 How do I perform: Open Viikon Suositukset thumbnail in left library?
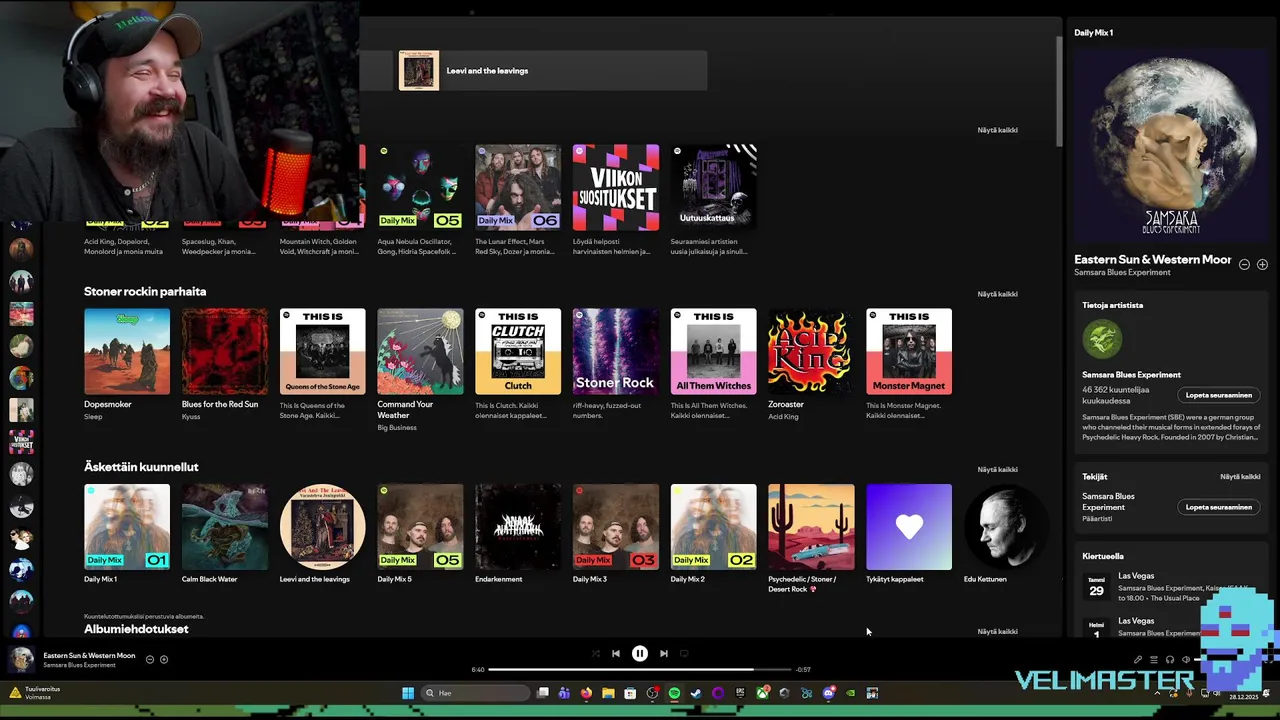coord(21,441)
